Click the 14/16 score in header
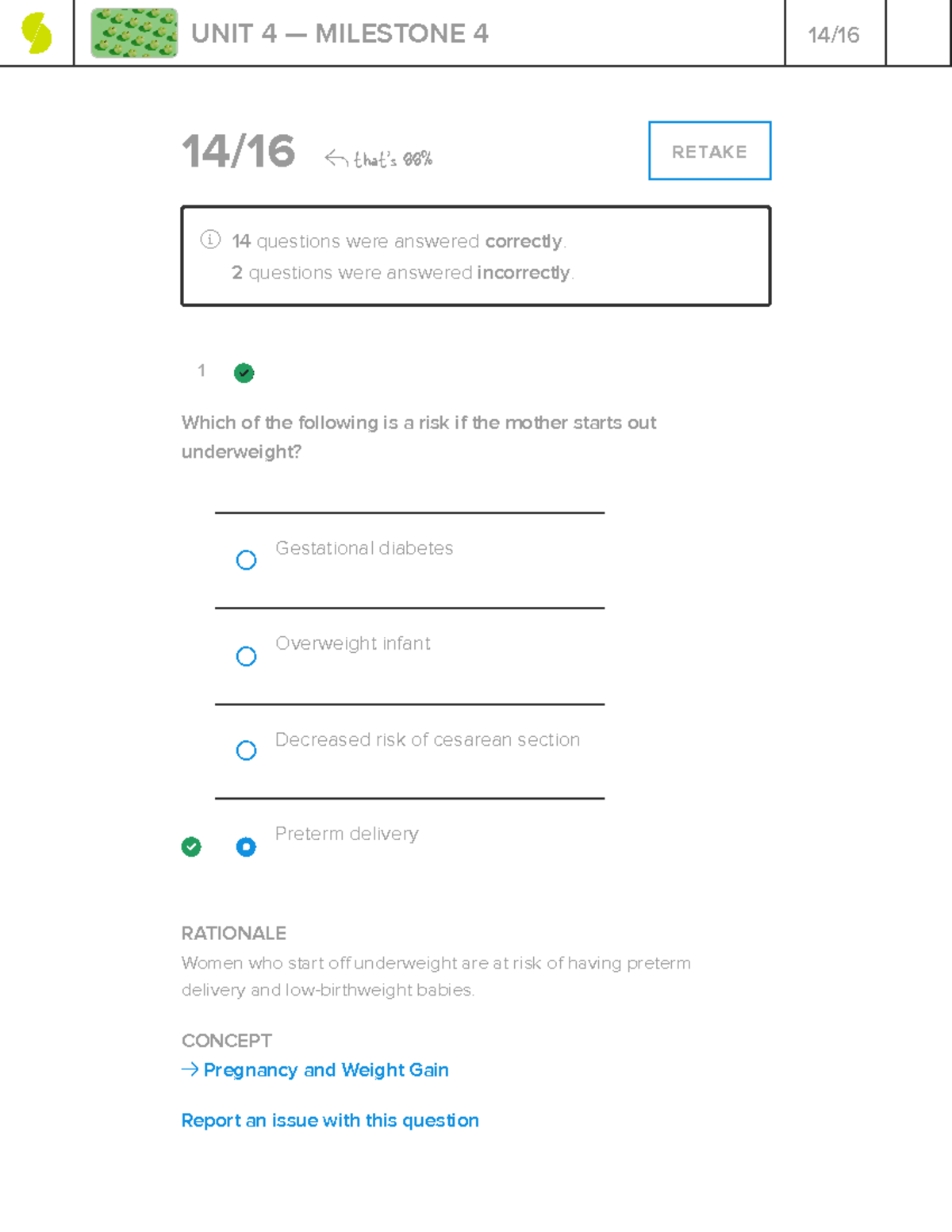 (x=834, y=35)
